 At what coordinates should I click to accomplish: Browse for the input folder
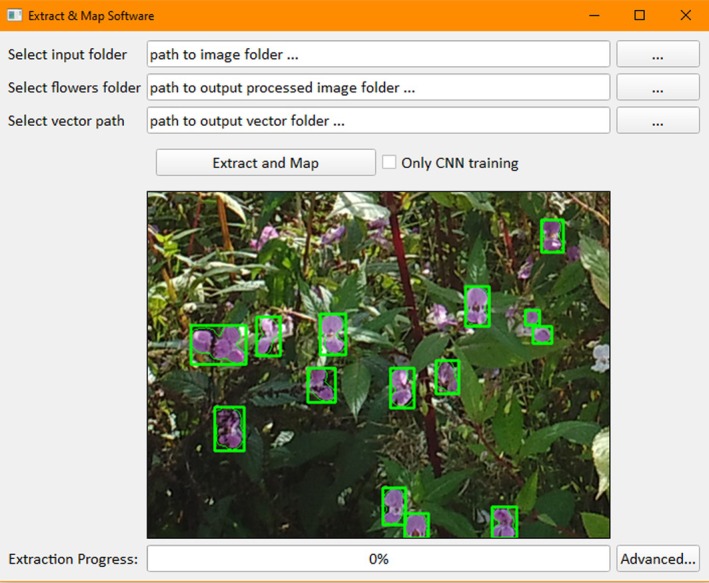coord(658,54)
